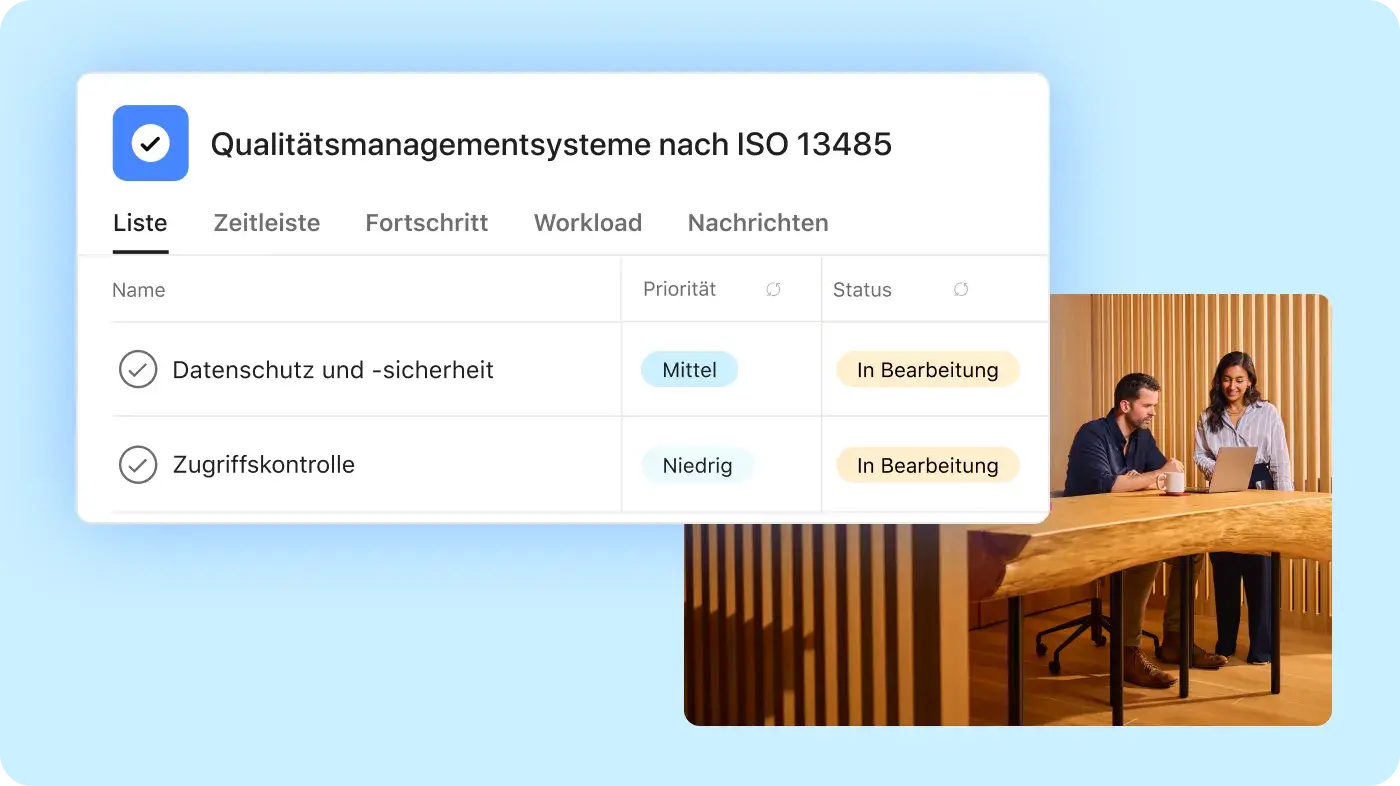Mark Zugriffskontrolle task complete
The height and width of the screenshot is (786, 1400).
coord(138,465)
